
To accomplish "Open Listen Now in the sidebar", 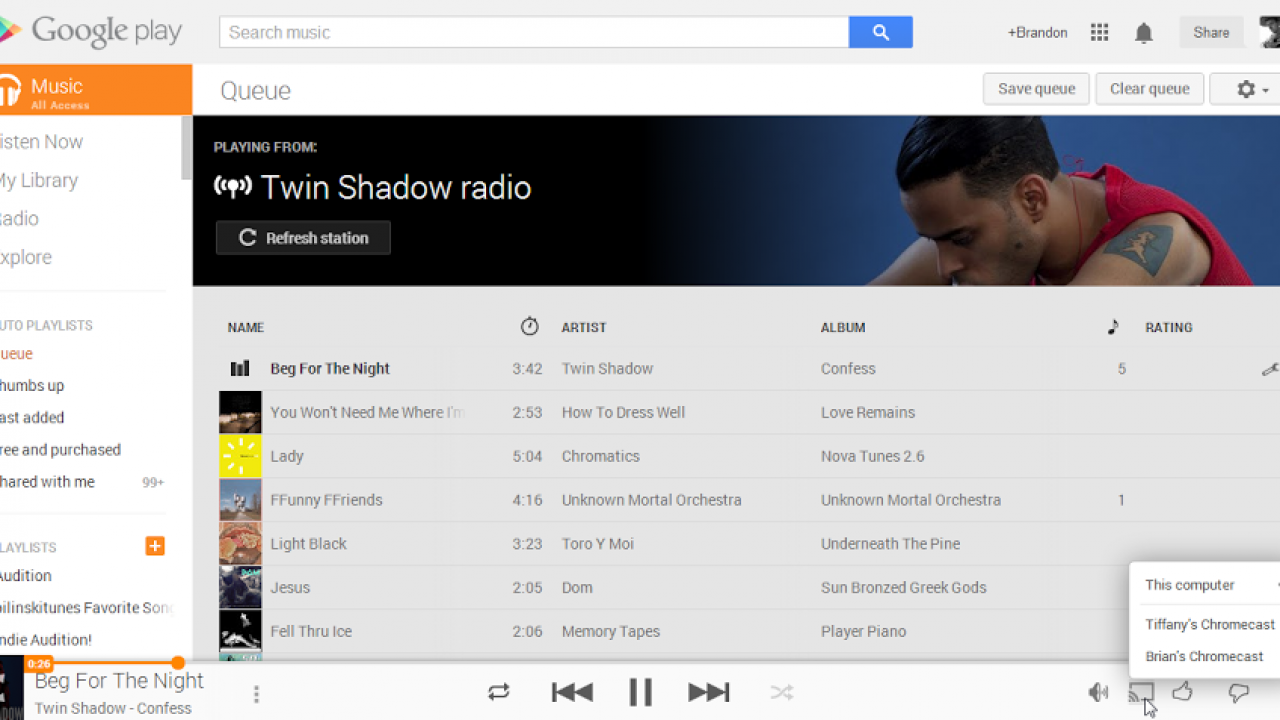I will coord(41,142).
